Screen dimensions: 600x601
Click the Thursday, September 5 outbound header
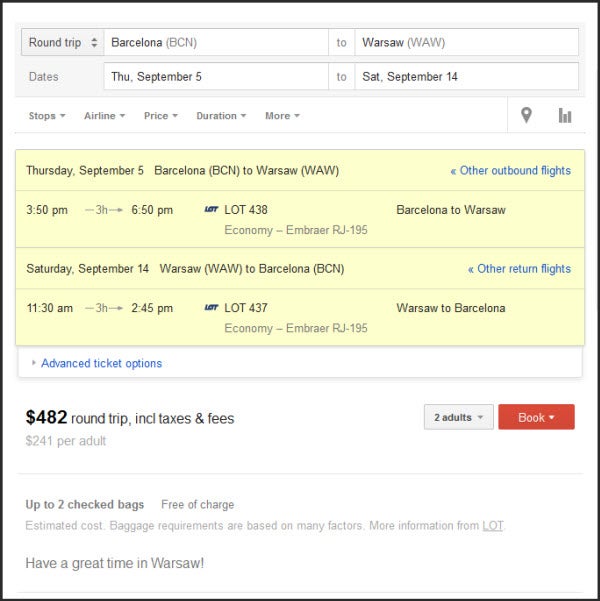point(85,171)
